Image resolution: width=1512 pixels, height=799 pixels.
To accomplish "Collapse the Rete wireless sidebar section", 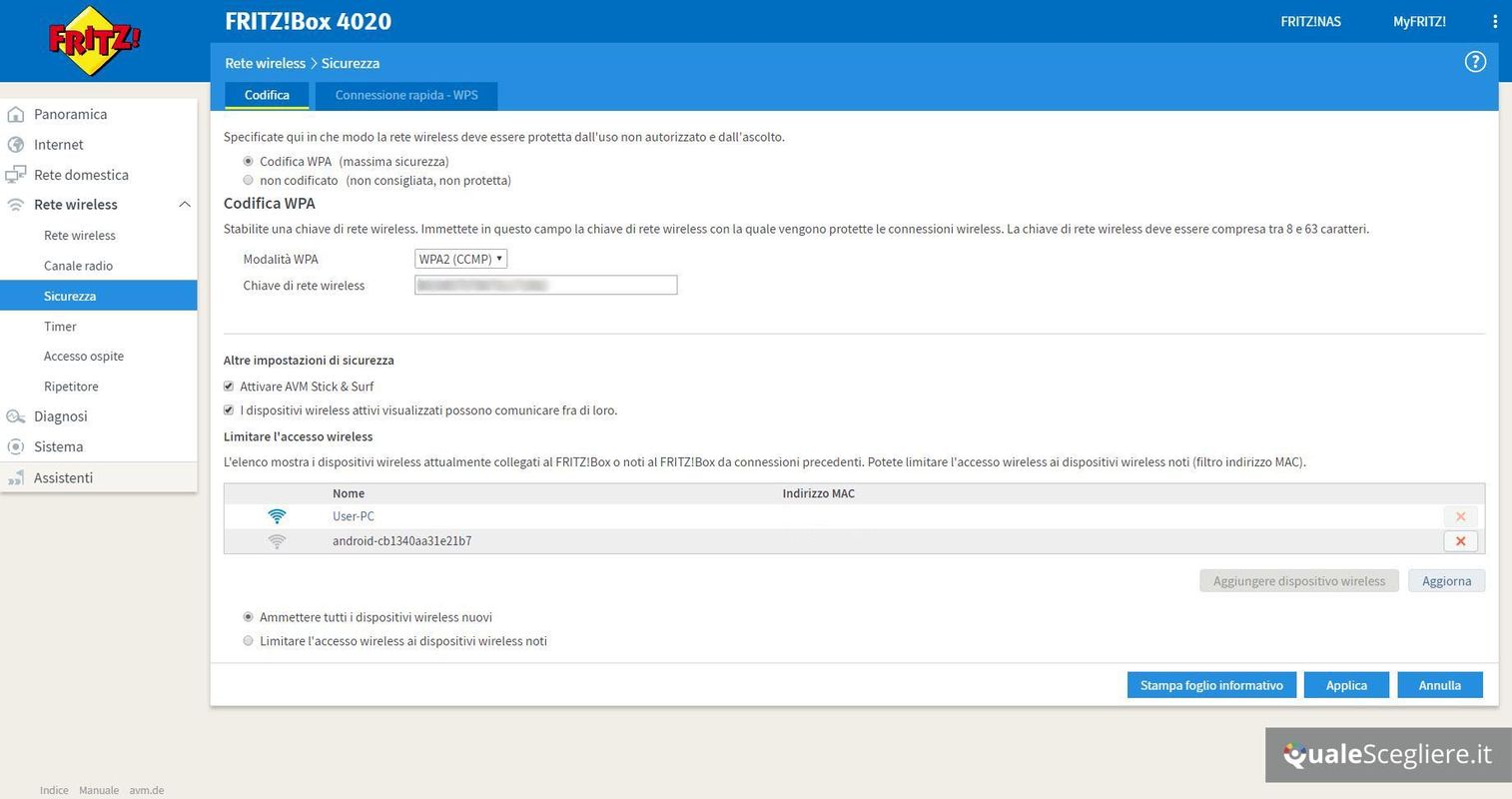I will [x=184, y=205].
